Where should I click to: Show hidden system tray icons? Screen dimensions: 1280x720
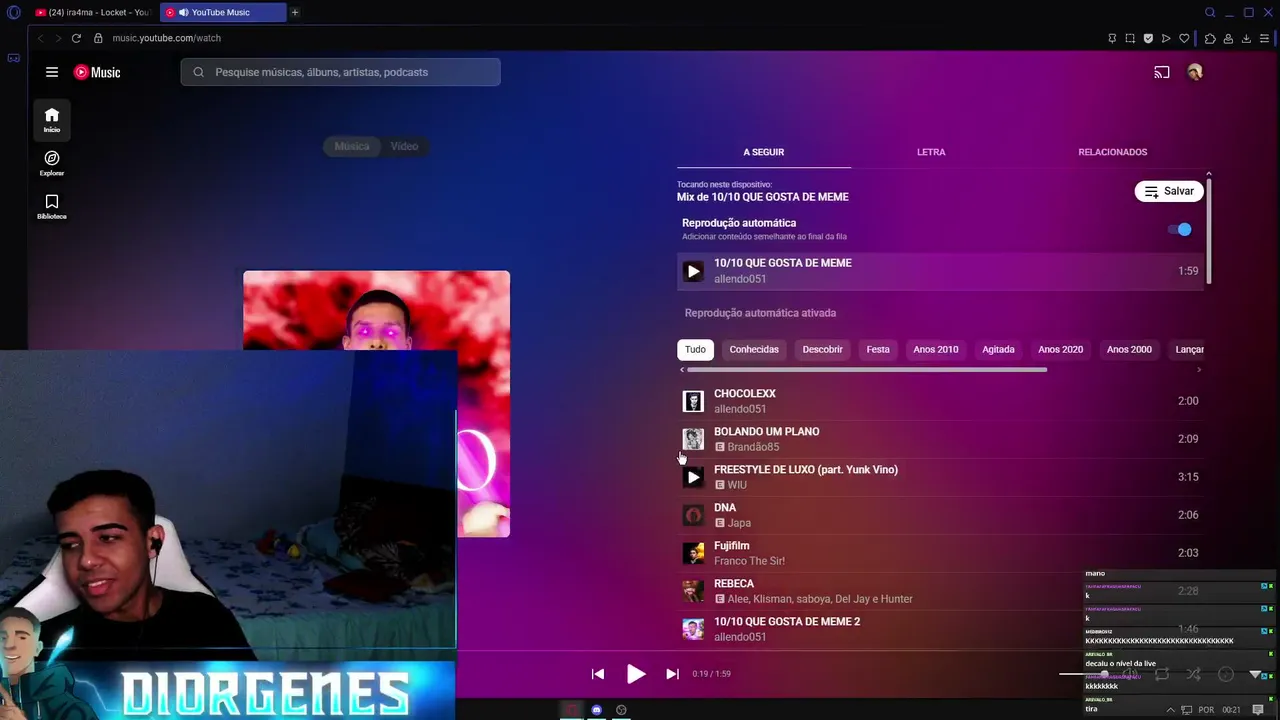1170,710
